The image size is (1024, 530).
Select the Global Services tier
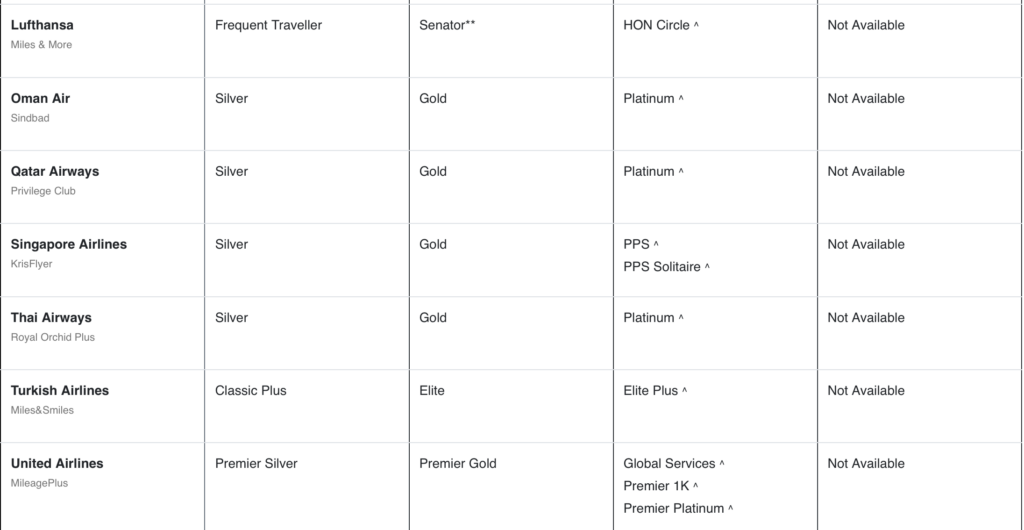pos(669,463)
